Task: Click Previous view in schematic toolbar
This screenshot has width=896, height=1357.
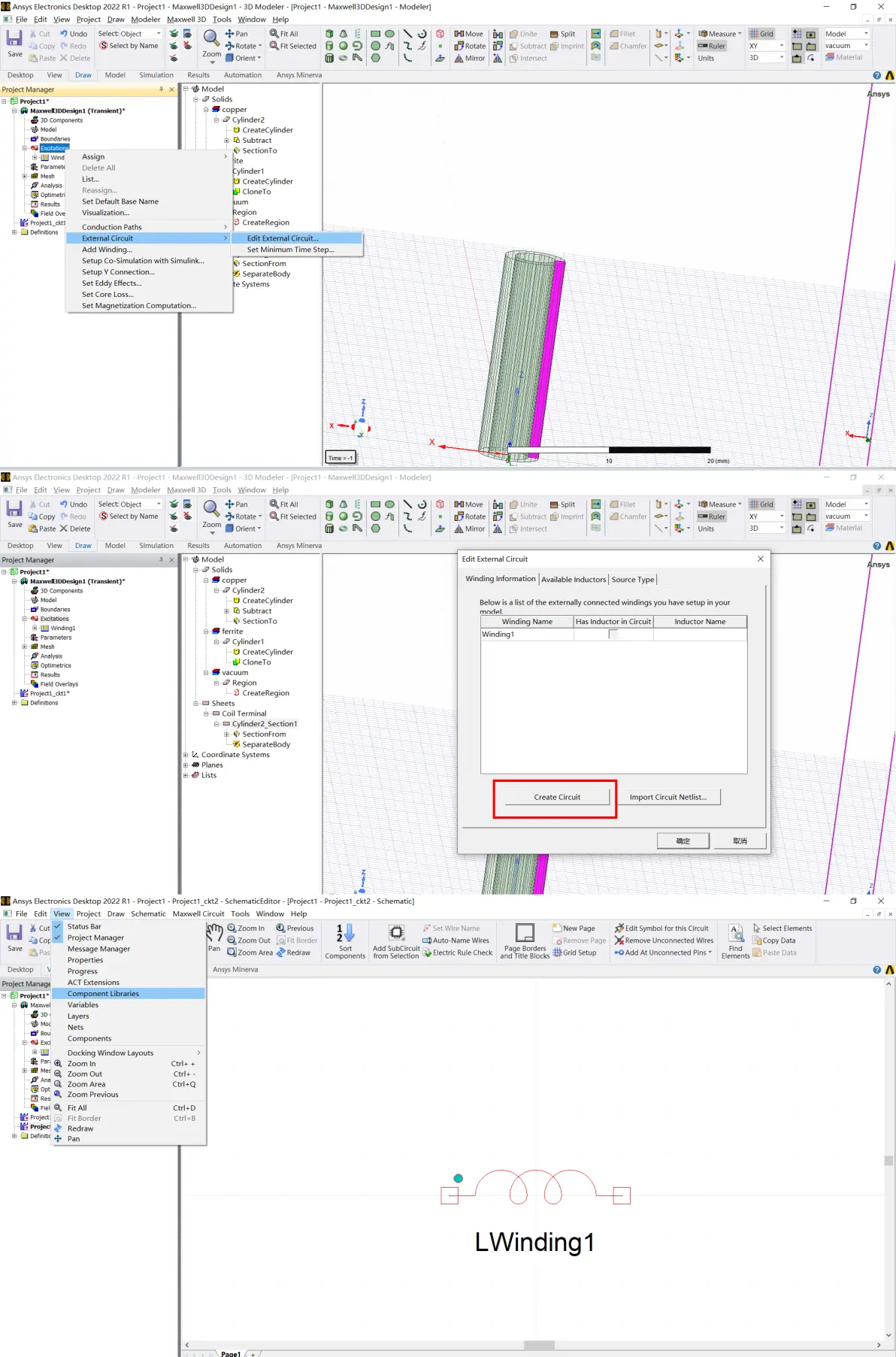Action: click(x=295, y=928)
